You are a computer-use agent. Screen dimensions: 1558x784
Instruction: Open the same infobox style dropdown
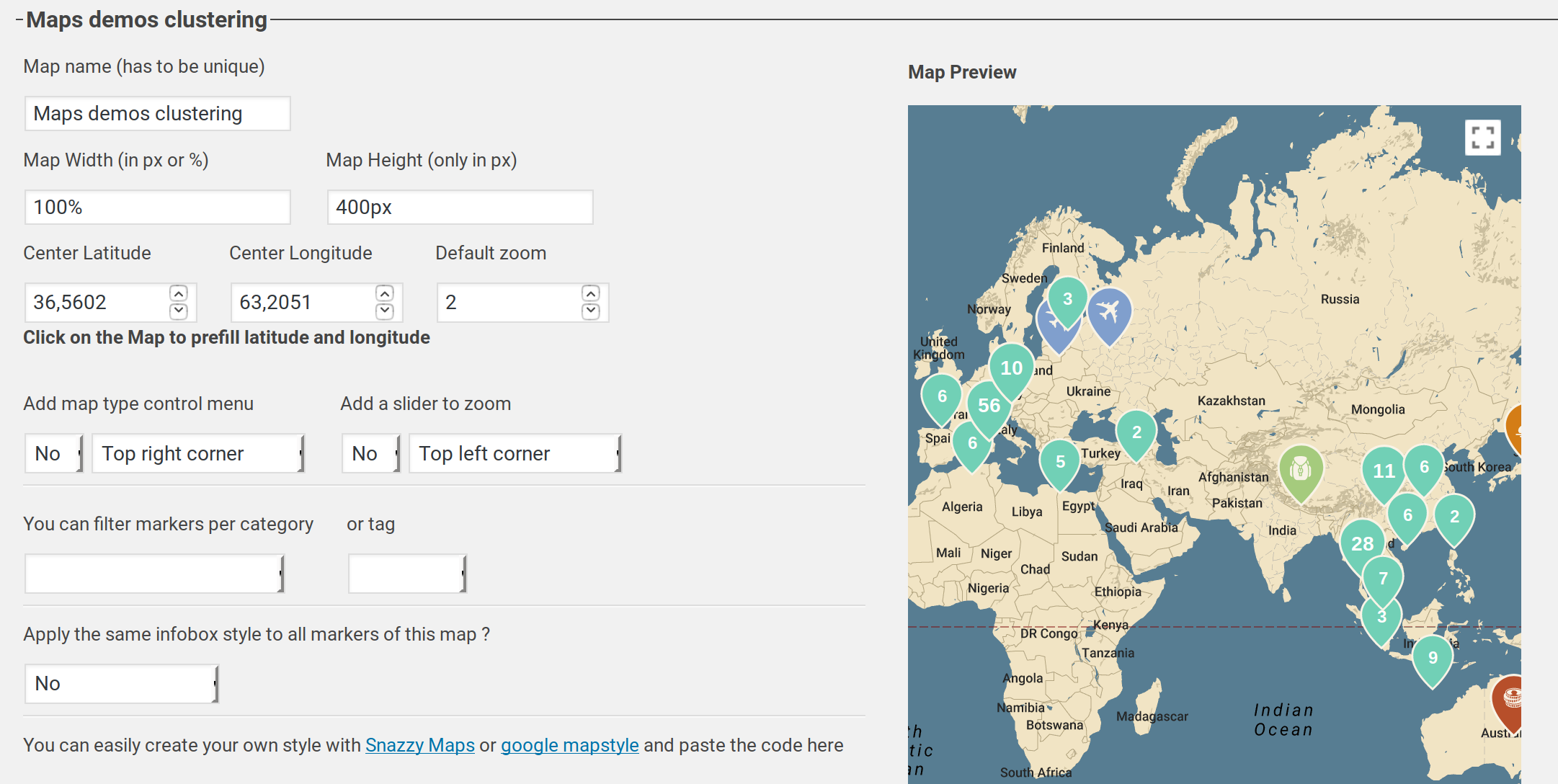pyautogui.click(x=121, y=683)
